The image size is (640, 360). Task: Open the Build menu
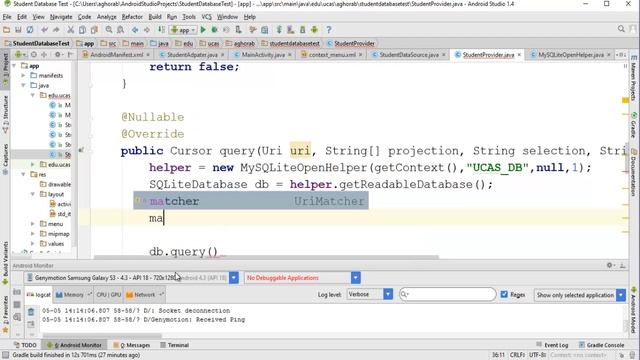[155, 17]
